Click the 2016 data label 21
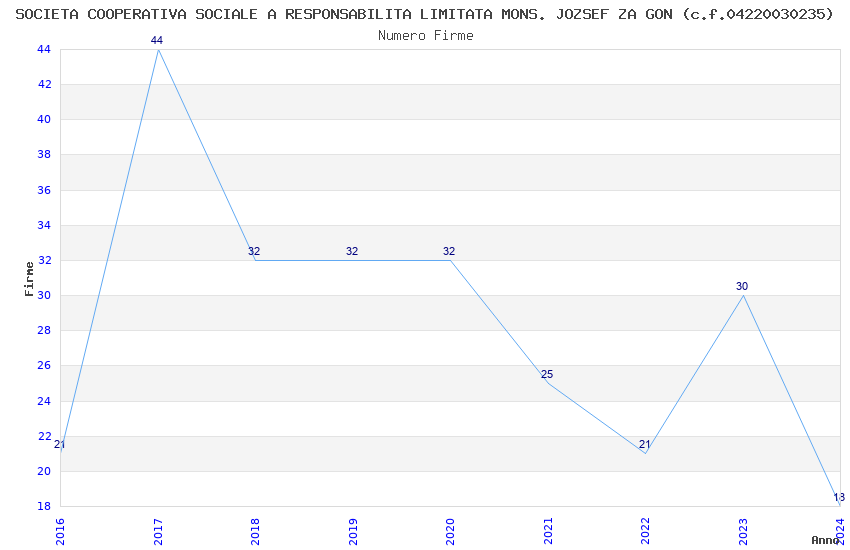 click(59, 444)
